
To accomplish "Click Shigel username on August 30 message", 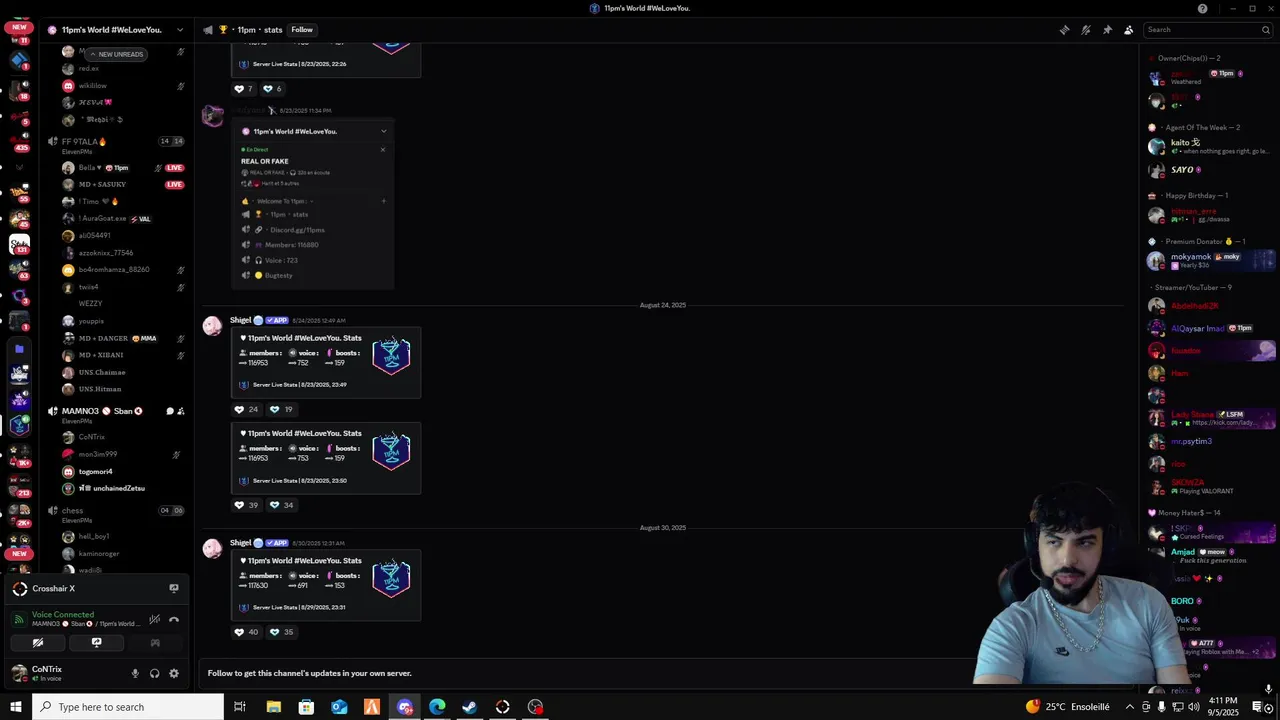I will tap(240, 543).
